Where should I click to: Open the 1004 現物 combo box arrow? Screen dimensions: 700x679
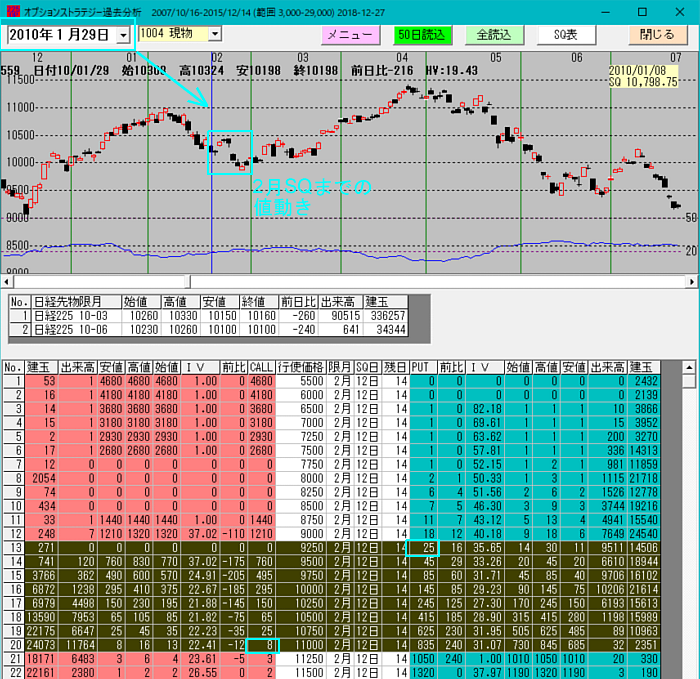coord(215,33)
